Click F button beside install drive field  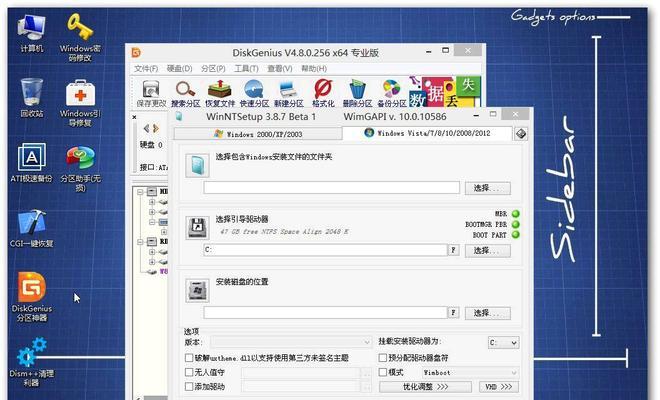click(453, 312)
